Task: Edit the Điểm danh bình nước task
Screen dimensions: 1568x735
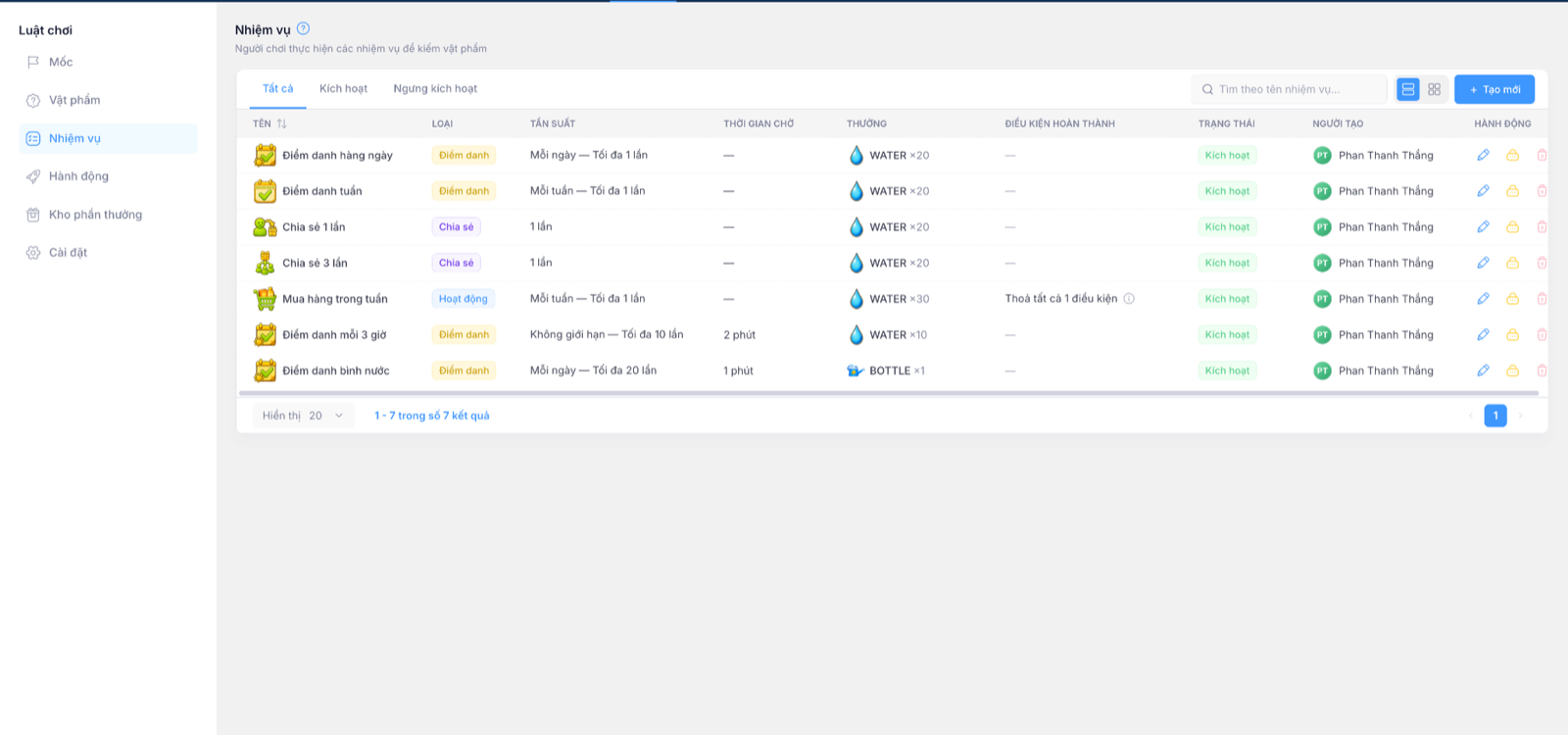Action: pyautogui.click(x=1483, y=370)
